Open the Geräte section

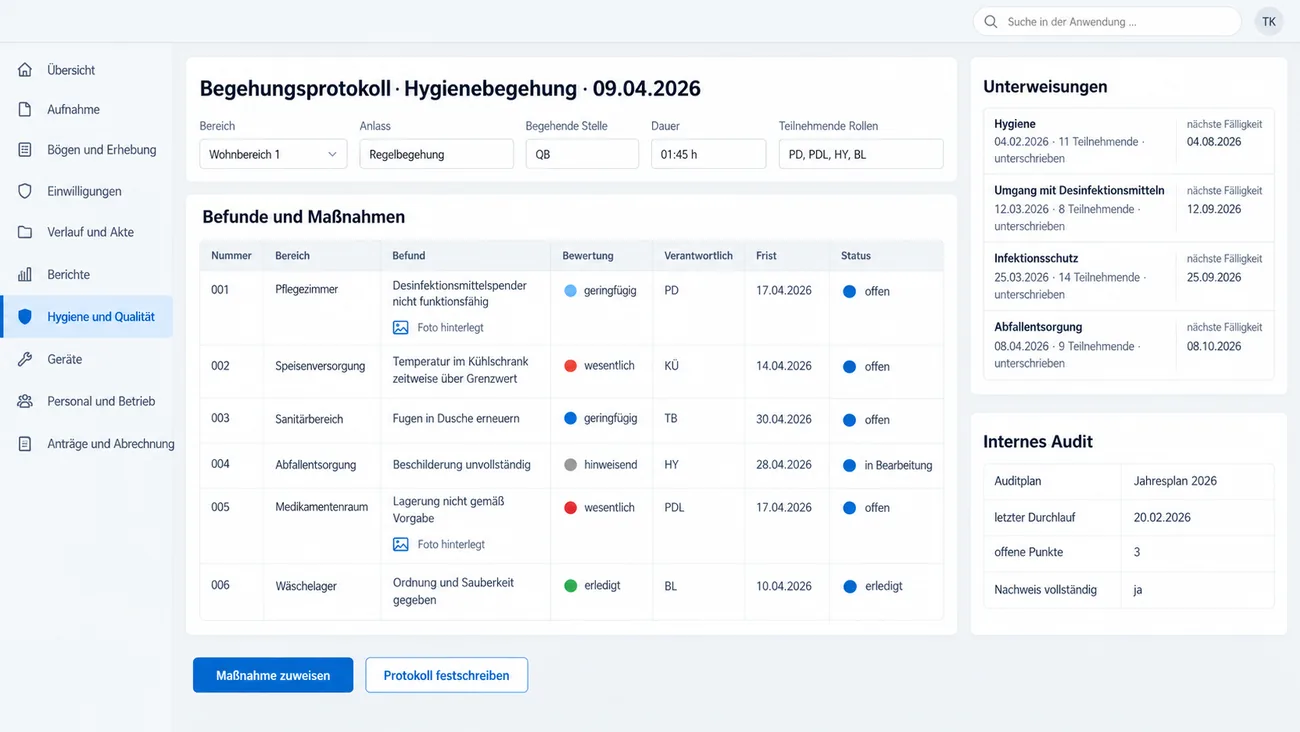point(86,359)
